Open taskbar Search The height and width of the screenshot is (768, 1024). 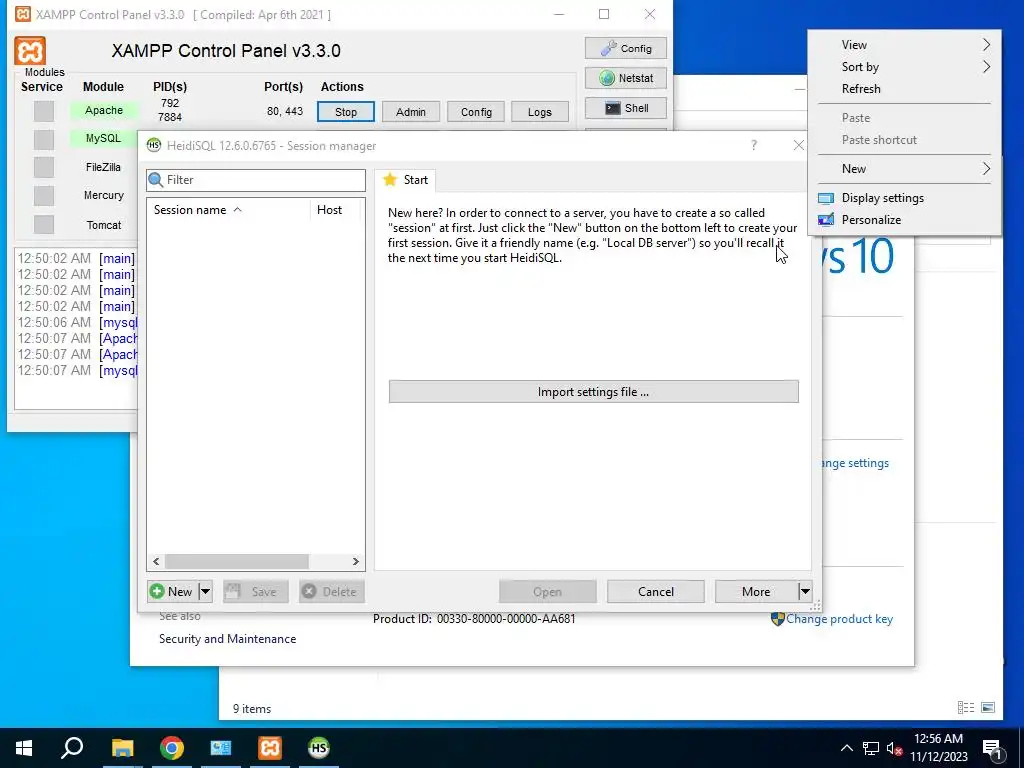coord(72,748)
